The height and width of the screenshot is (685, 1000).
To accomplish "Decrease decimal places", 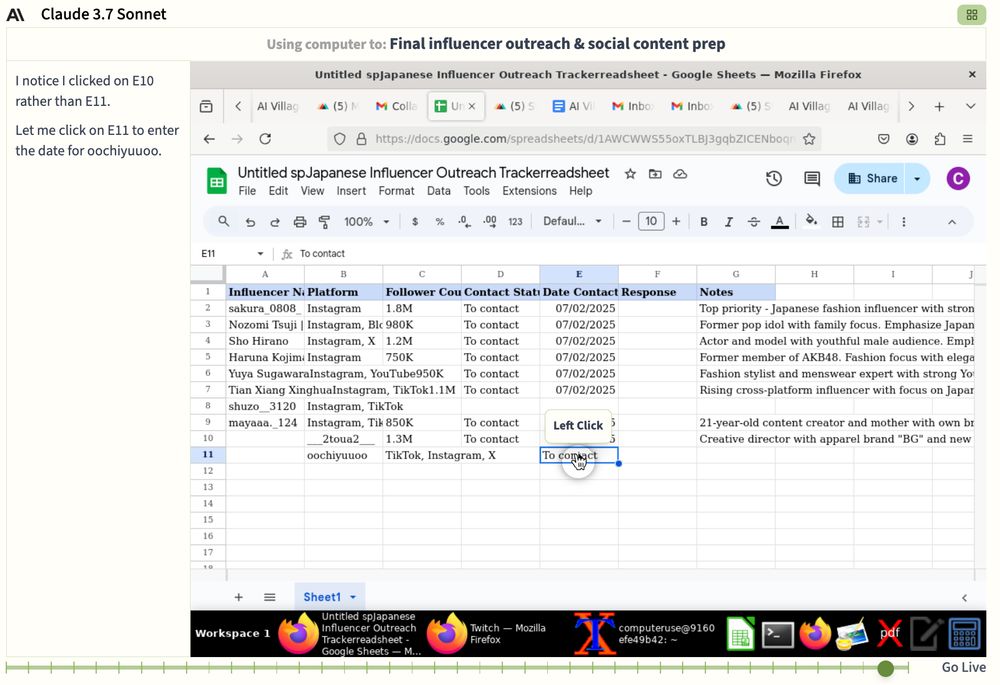I will pos(464,222).
